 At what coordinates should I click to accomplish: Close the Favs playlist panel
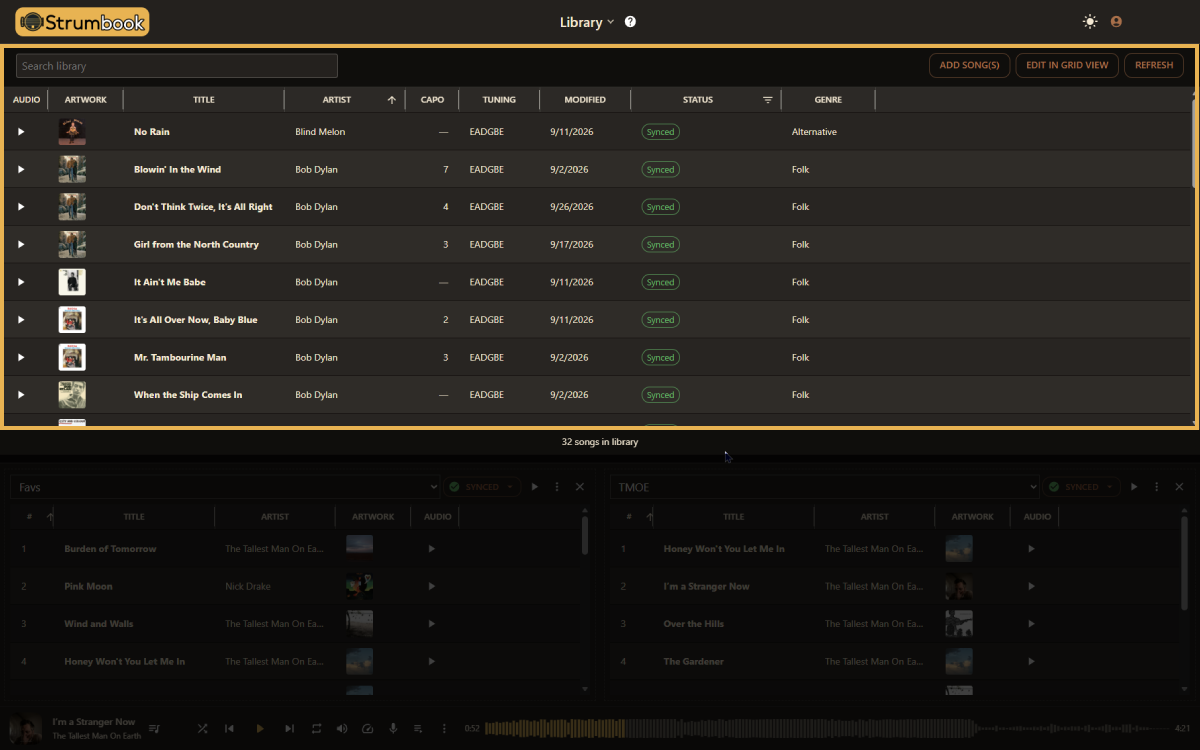(580, 487)
